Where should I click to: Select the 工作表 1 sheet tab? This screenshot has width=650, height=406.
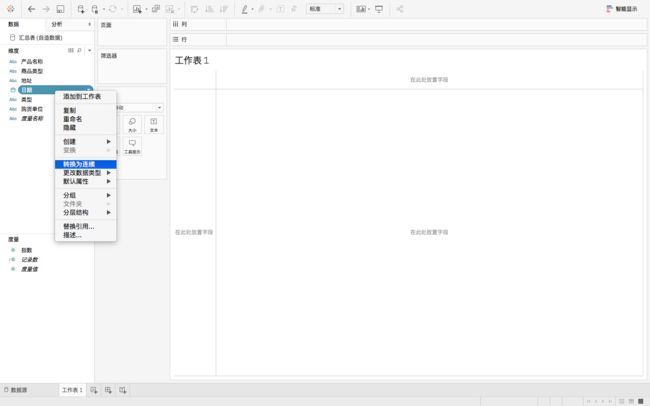pos(72,390)
